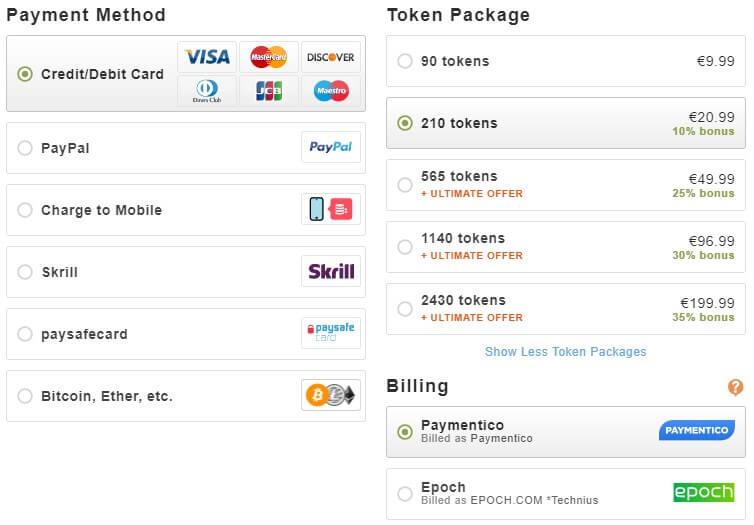Click the PayPal logo
The image size is (754, 525).
(x=331, y=147)
